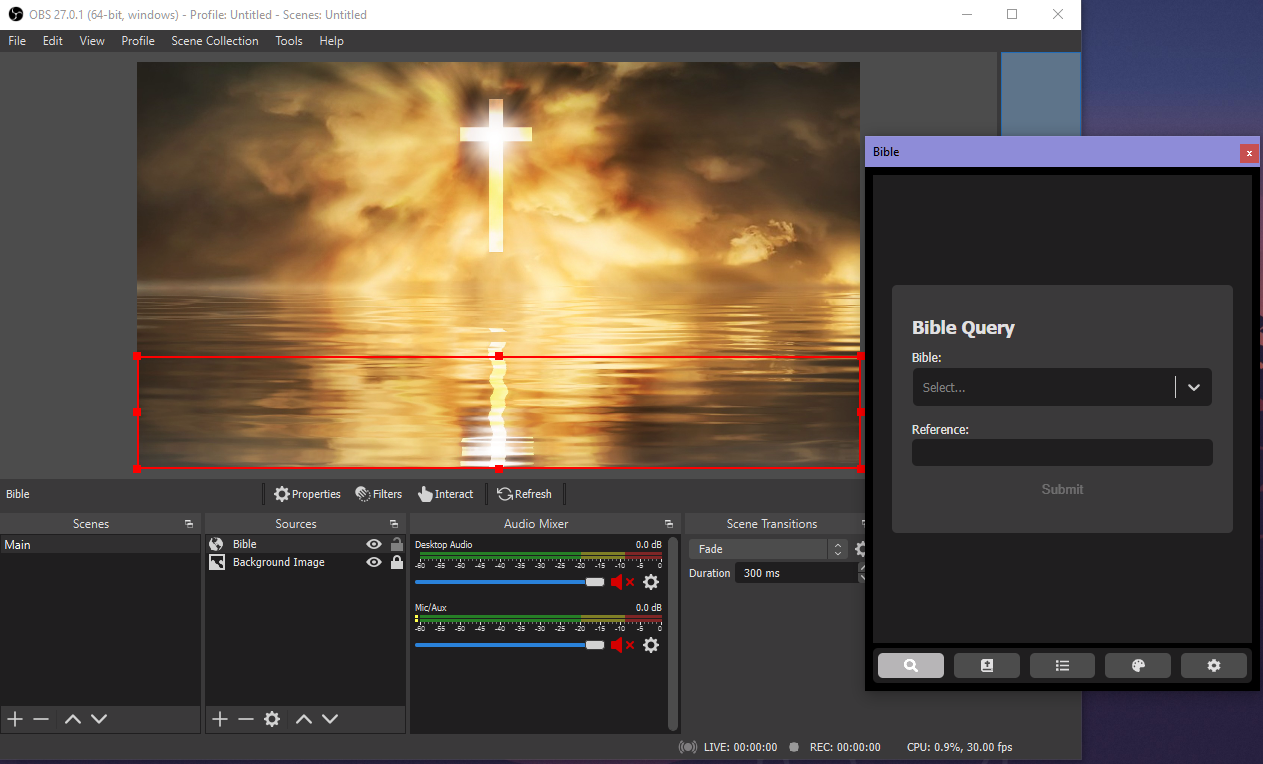Open Desktop Audio advanced settings gear
The height and width of the screenshot is (764, 1263).
pos(651,582)
